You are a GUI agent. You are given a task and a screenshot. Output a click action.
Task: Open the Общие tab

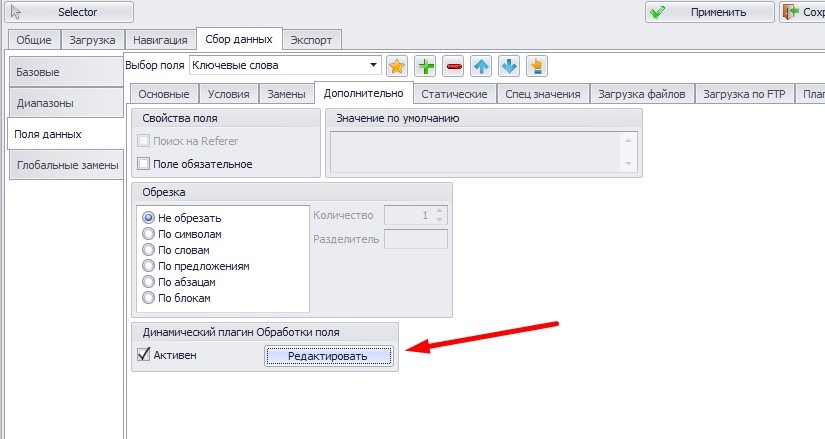(x=34, y=40)
